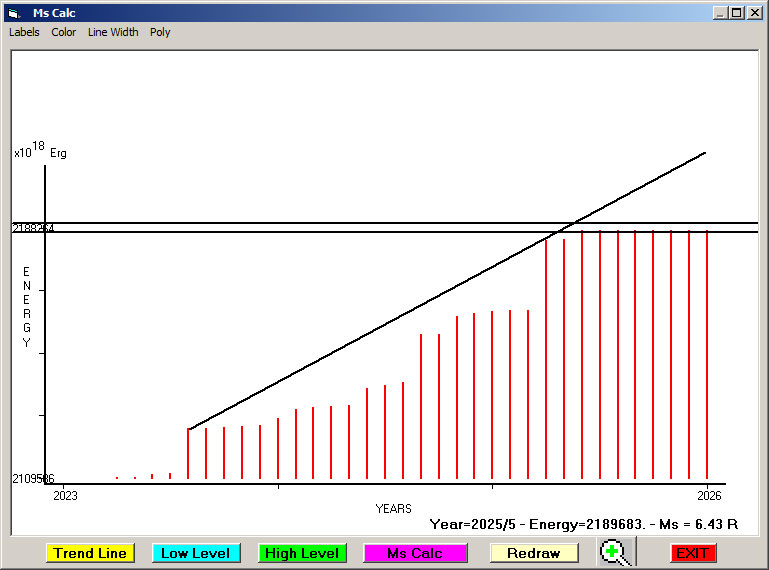Click the 2109586 energy axis value
This screenshot has width=769, height=570.
coord(33,479)
